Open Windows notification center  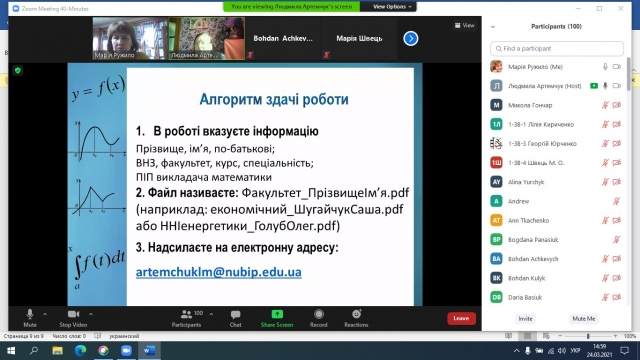624,351
